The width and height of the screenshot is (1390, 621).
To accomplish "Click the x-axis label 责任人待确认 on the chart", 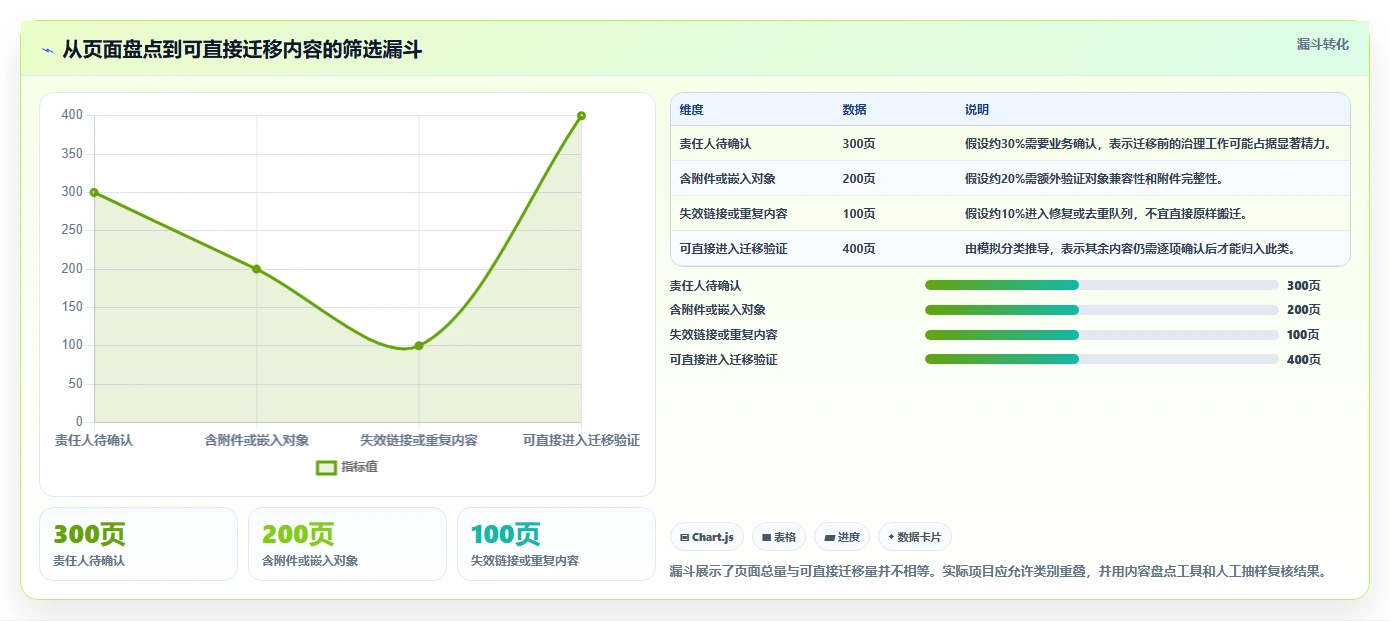I will pyautogui.click(x=94, y=440).
